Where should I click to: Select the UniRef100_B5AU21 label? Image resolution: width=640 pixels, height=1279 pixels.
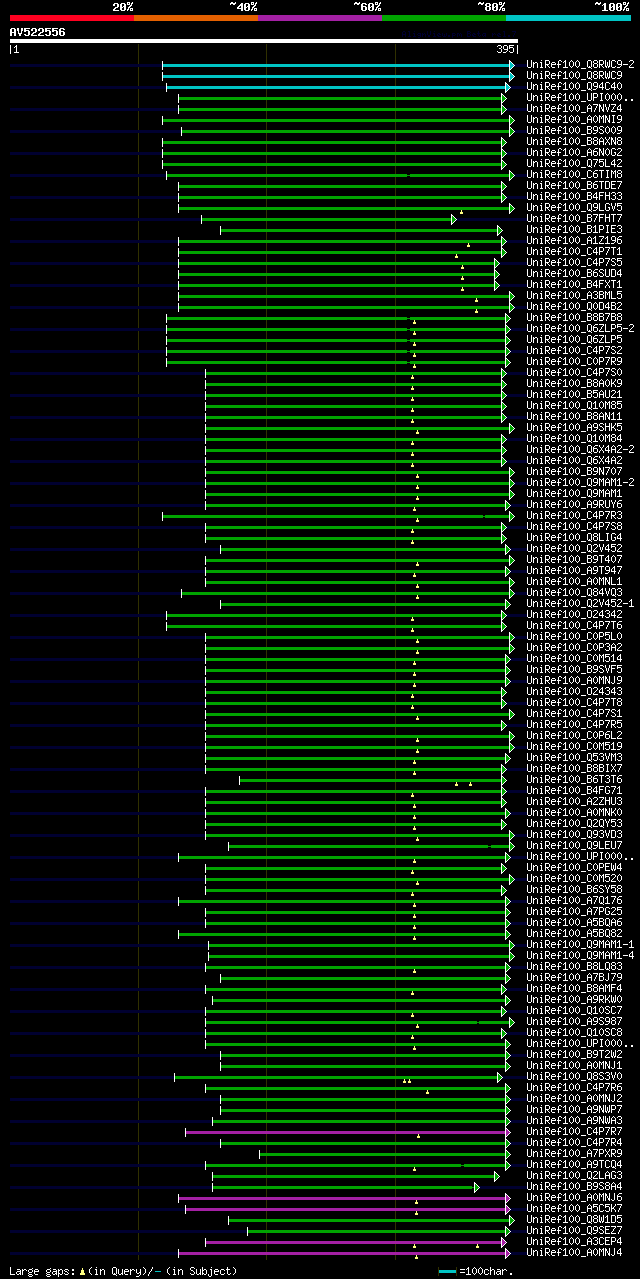(x=575, y=394)
